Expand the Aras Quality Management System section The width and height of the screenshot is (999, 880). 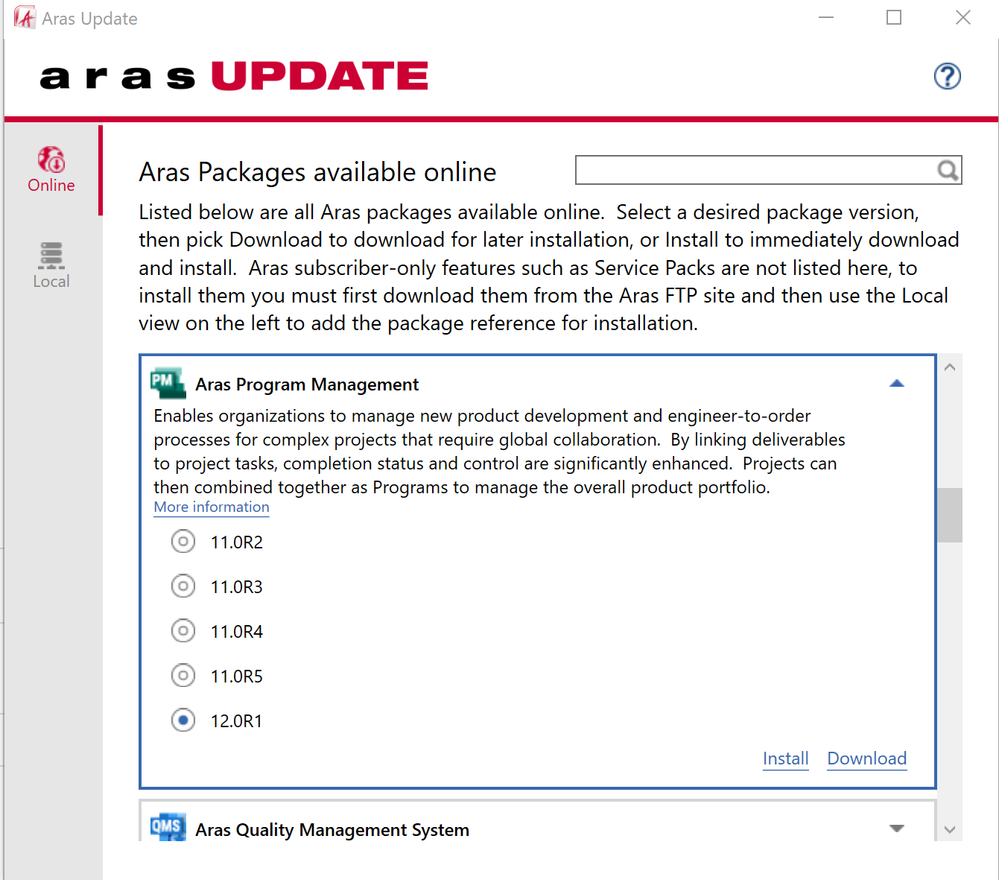pos(896,829)
